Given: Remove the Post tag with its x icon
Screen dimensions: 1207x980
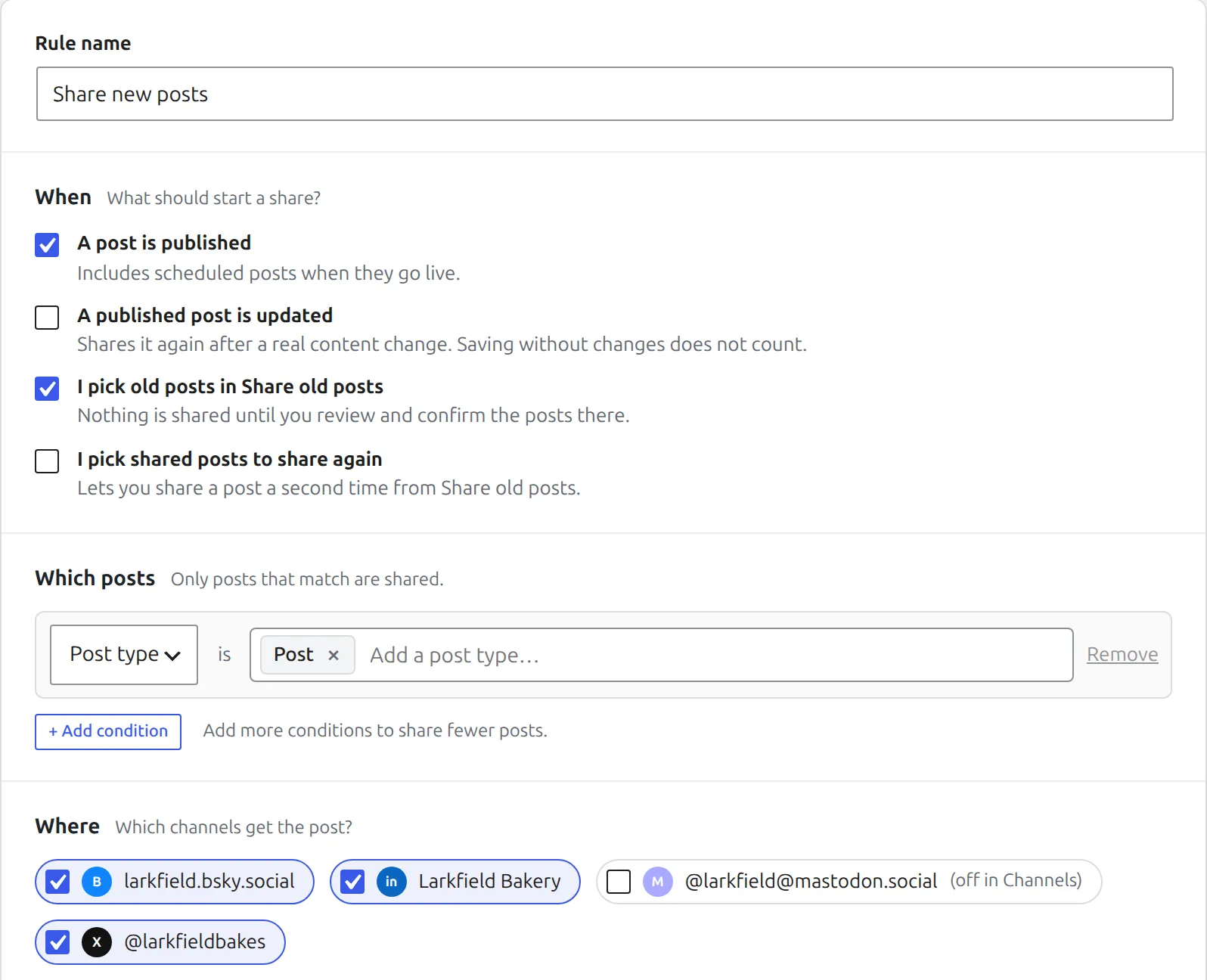Looking at the screenshot, I should pyautogui.click(x=334, y=655).
